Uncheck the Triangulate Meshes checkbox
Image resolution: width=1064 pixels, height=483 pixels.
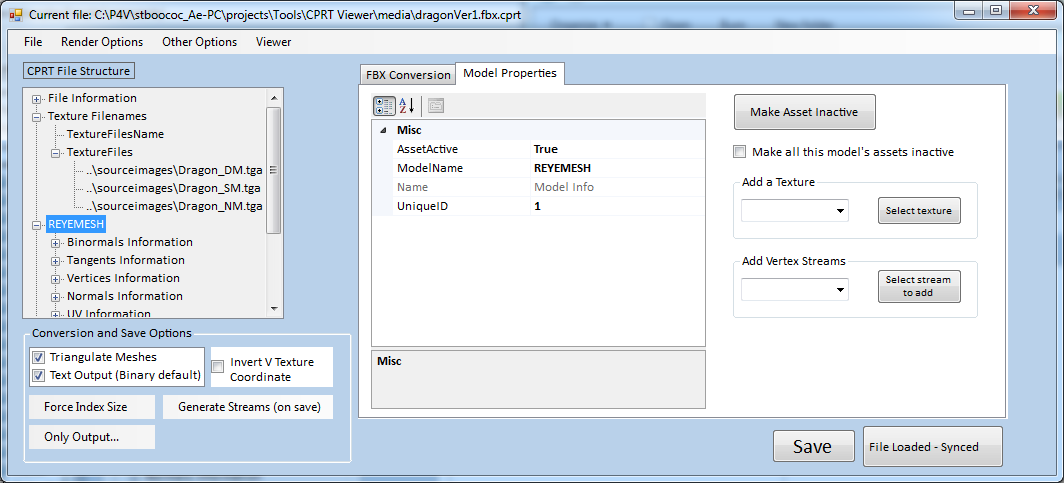coord(39,357)
